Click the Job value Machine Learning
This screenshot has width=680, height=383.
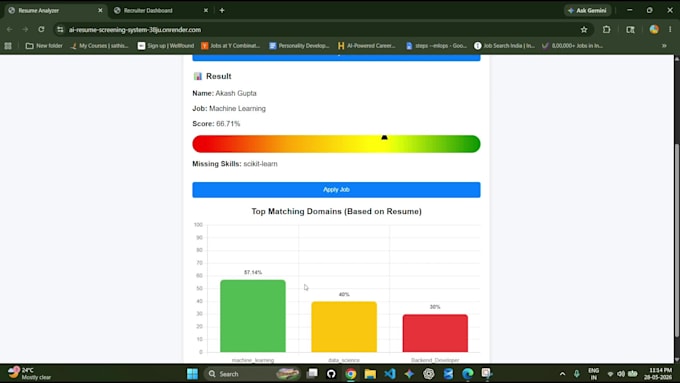pos(237,108)
